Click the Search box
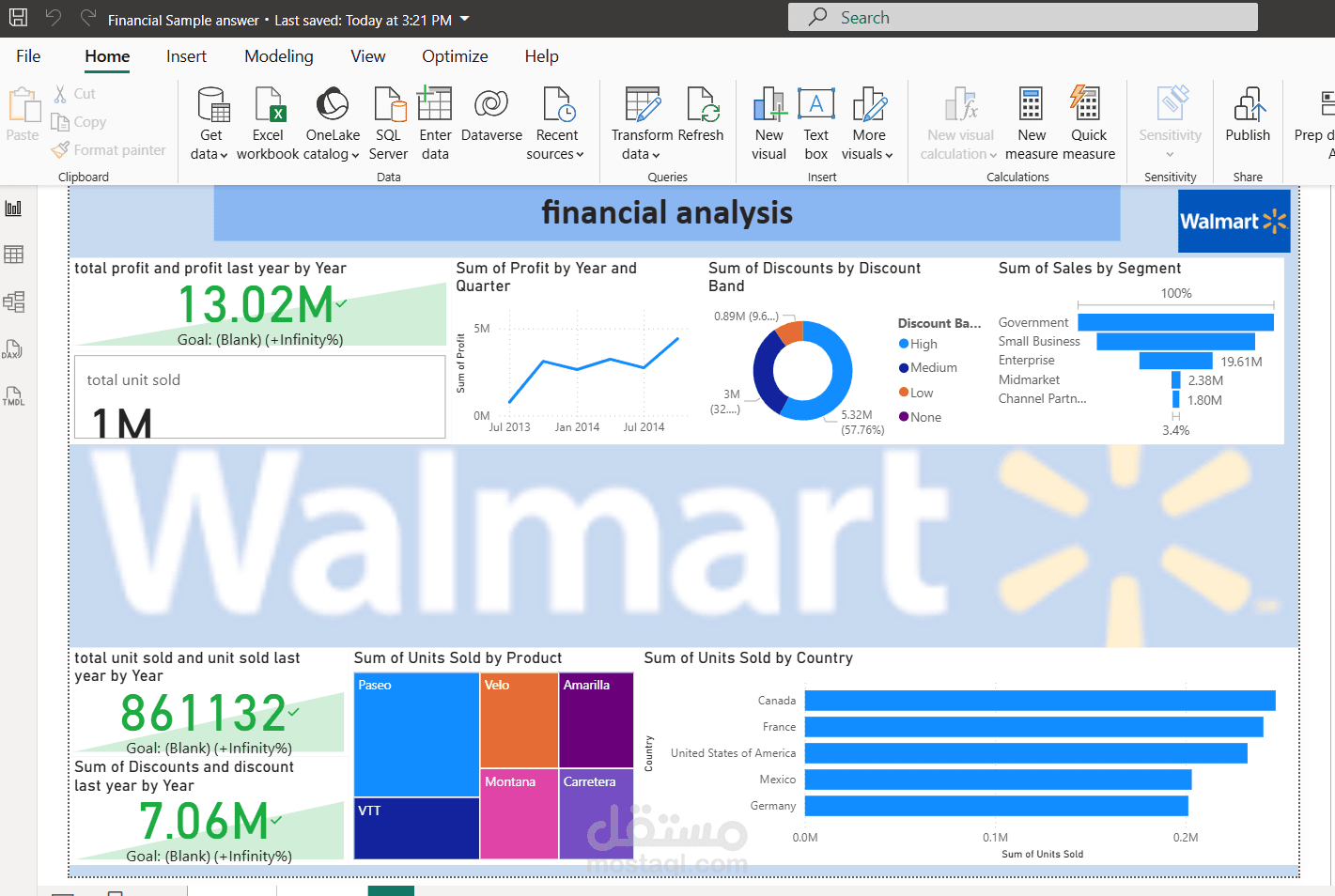 (1023, 17)
